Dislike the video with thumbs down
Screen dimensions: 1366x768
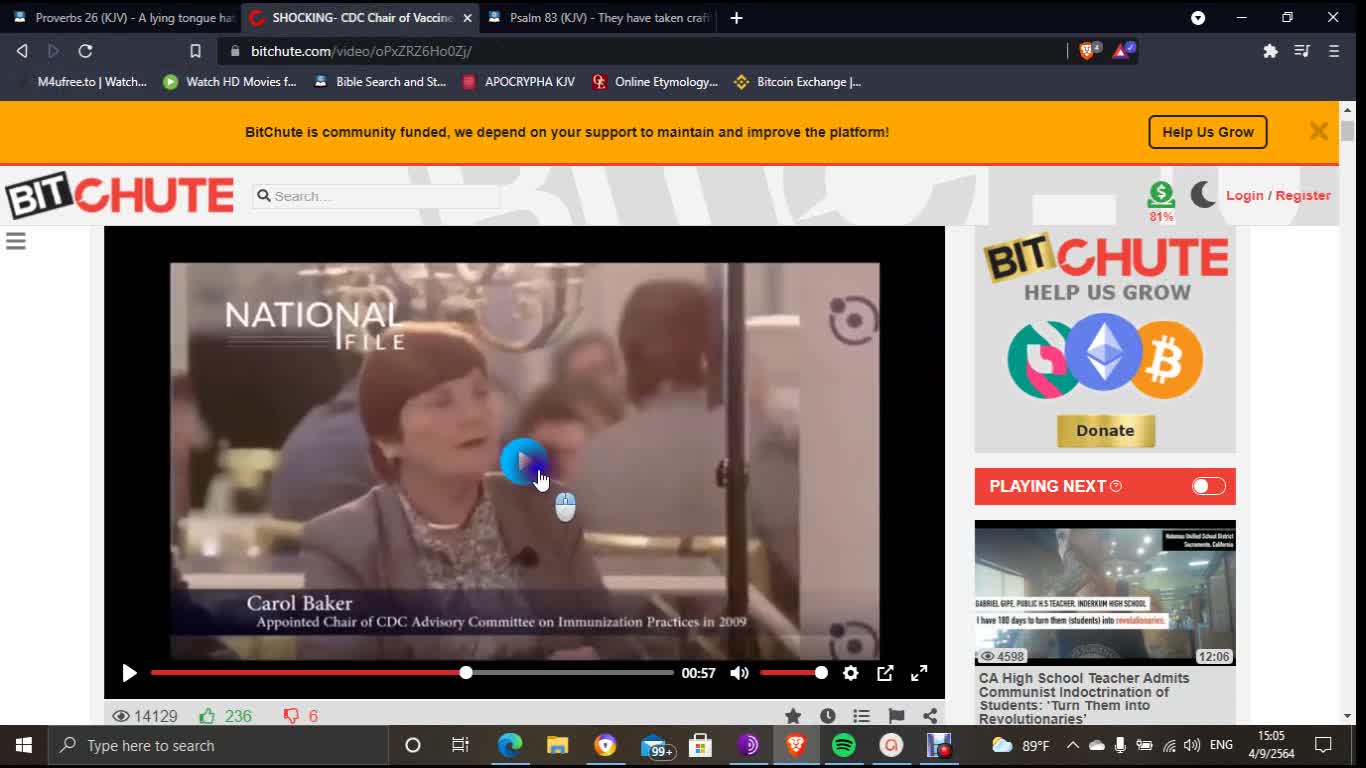291,716
